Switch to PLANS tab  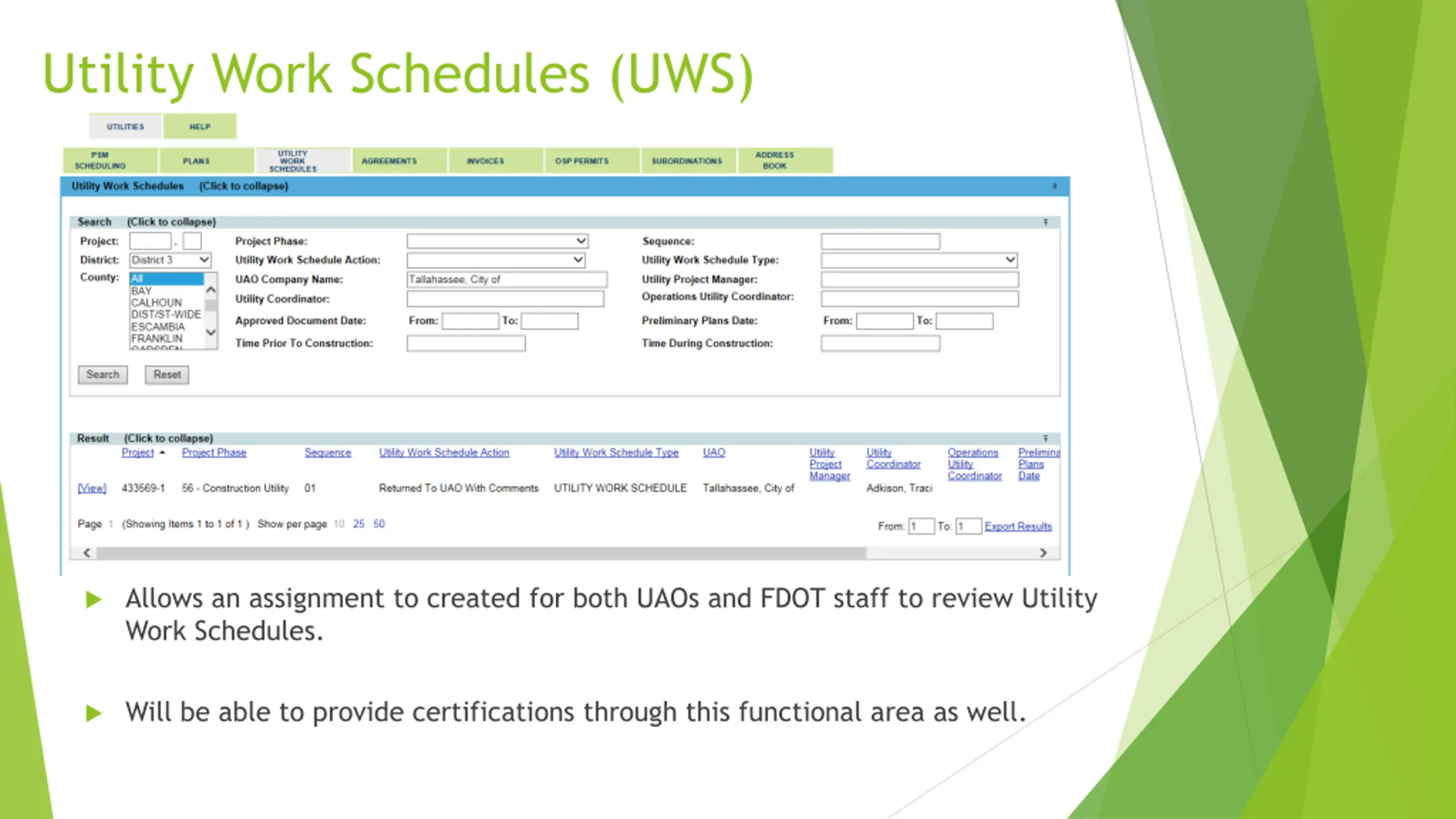pyautogui.click(x=206, y=160)
